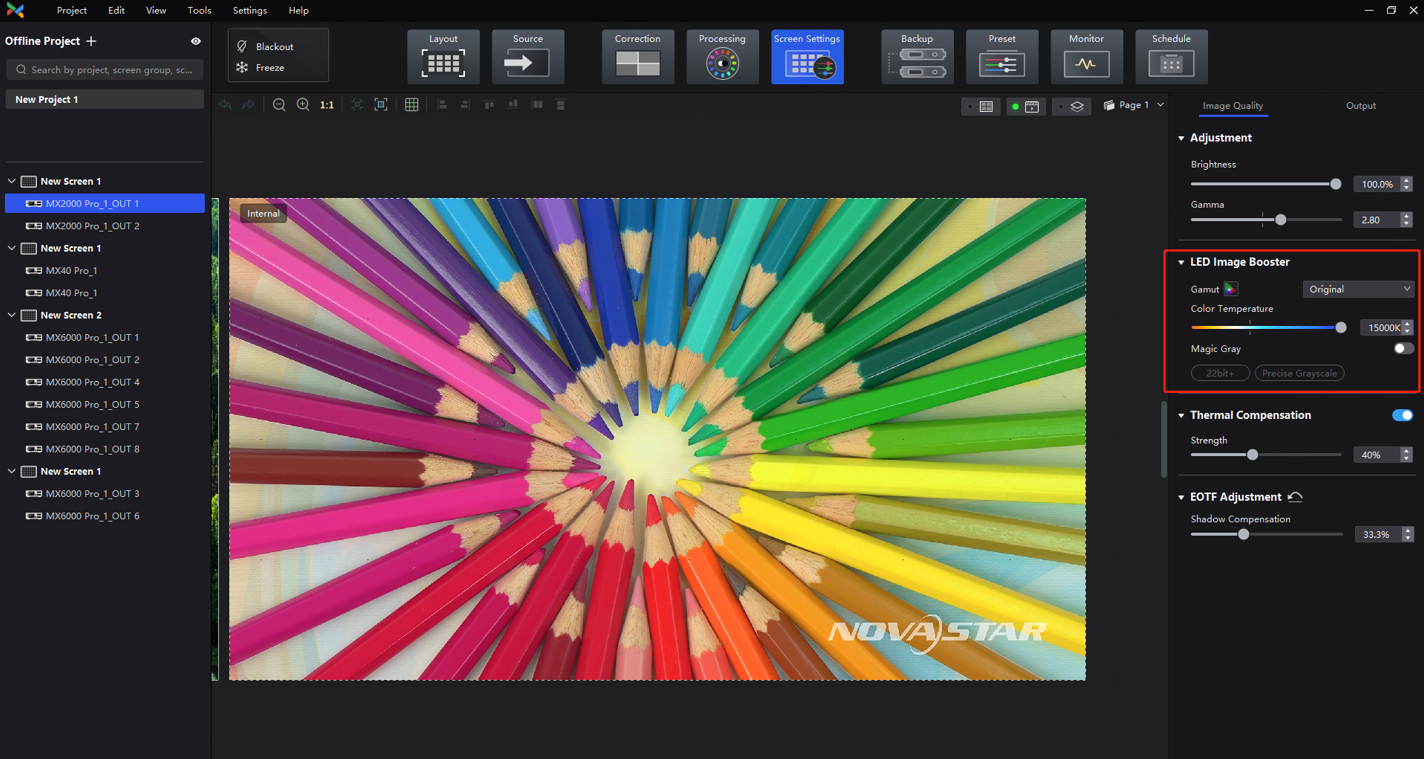Toggle the canvas grid icon
The image size is (1424, 759).
click(x=411, y=105)
